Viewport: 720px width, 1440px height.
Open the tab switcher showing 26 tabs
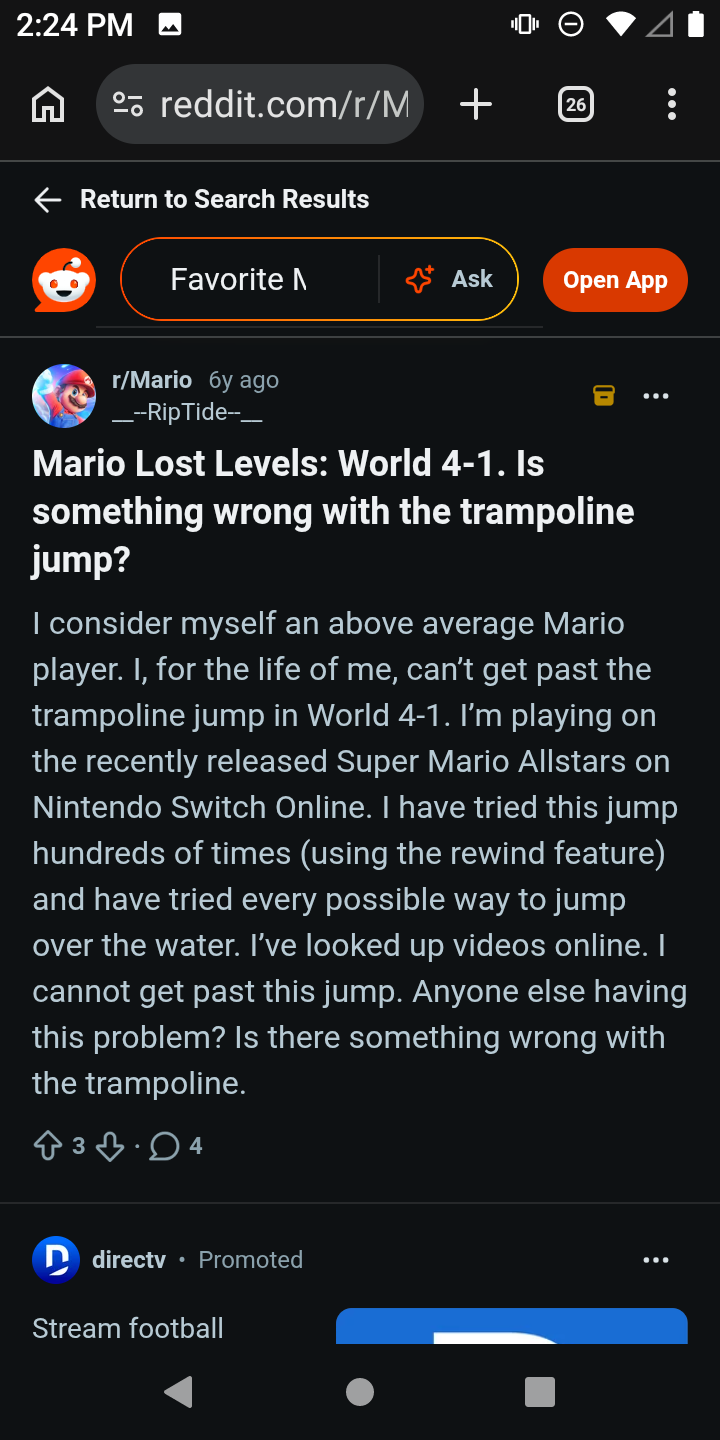[575, 104]
